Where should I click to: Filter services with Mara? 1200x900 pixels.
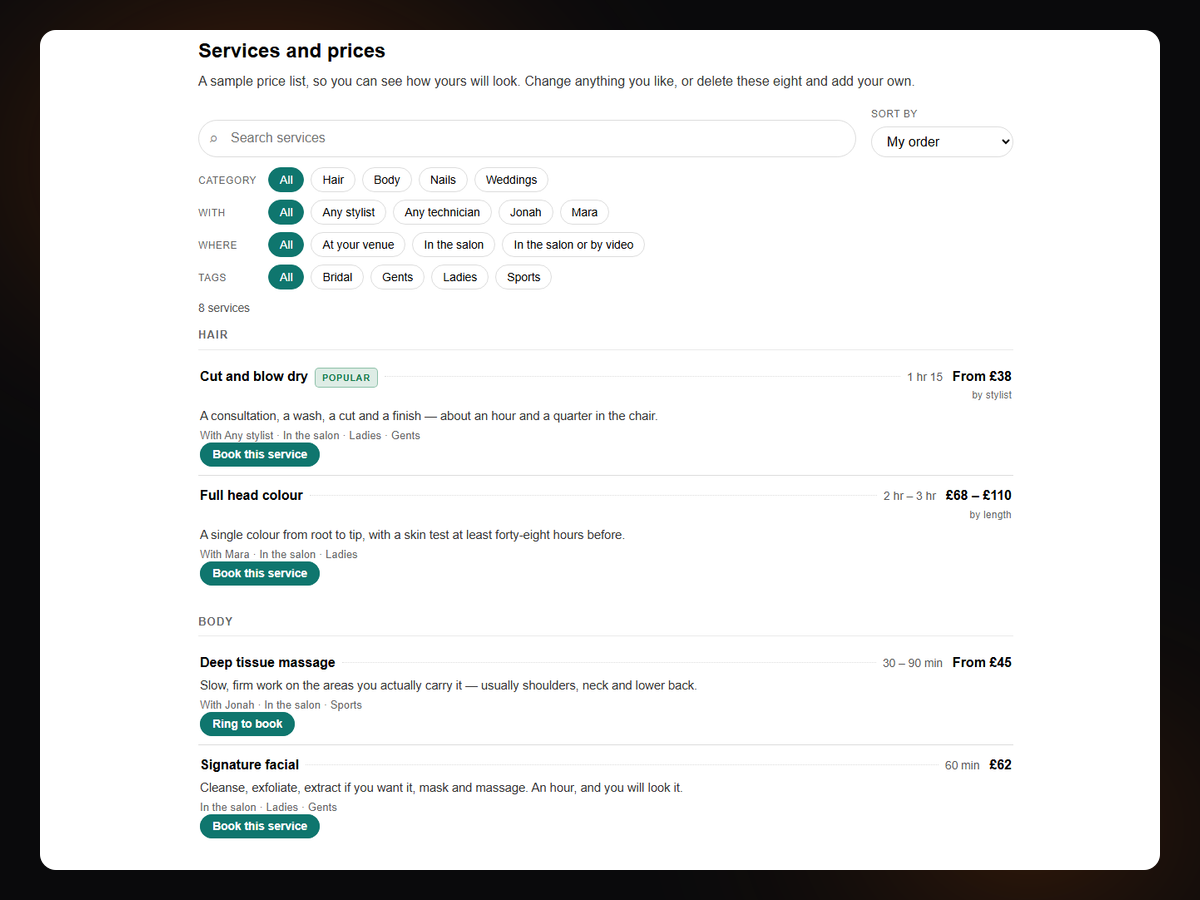(x=585, y=212)
